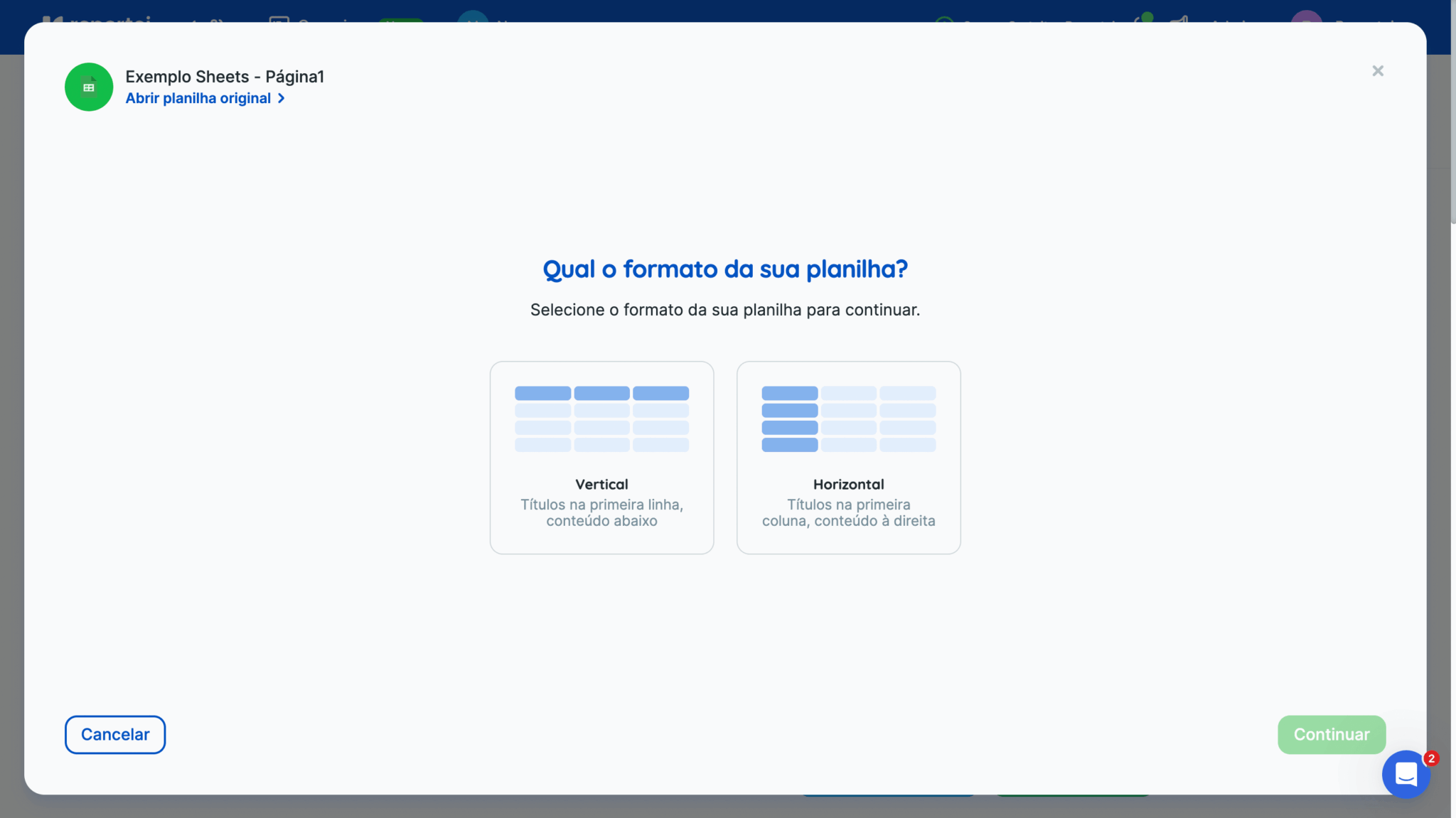Click the Horizontal layout preview thumbnail
The width and height of the screenshot is (1456, 818).
[847, 419]
